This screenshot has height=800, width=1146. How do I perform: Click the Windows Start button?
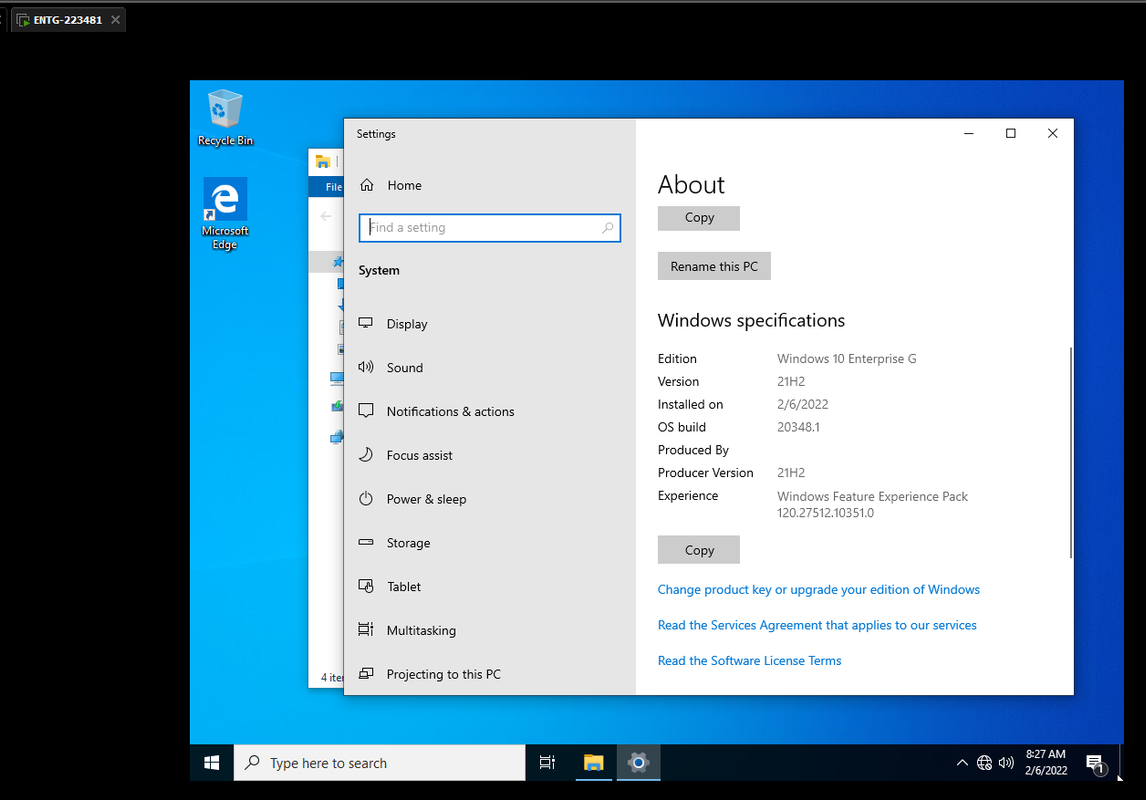click(212, 763)
